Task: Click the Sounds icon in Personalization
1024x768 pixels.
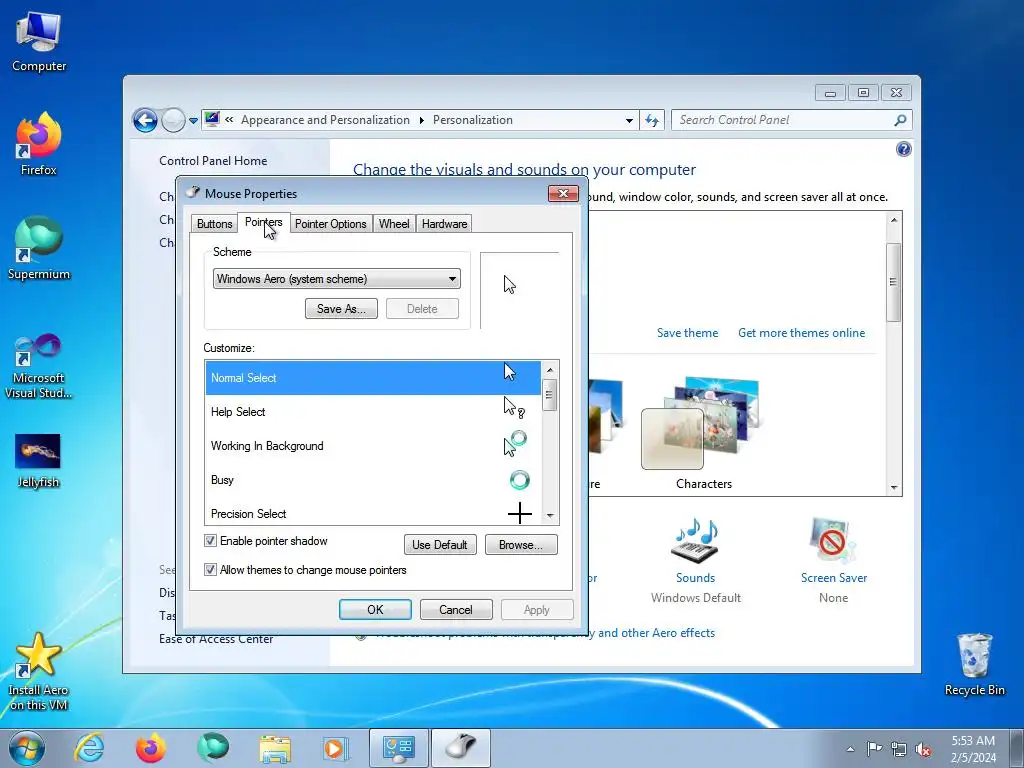Action: (x=695, y=541)
